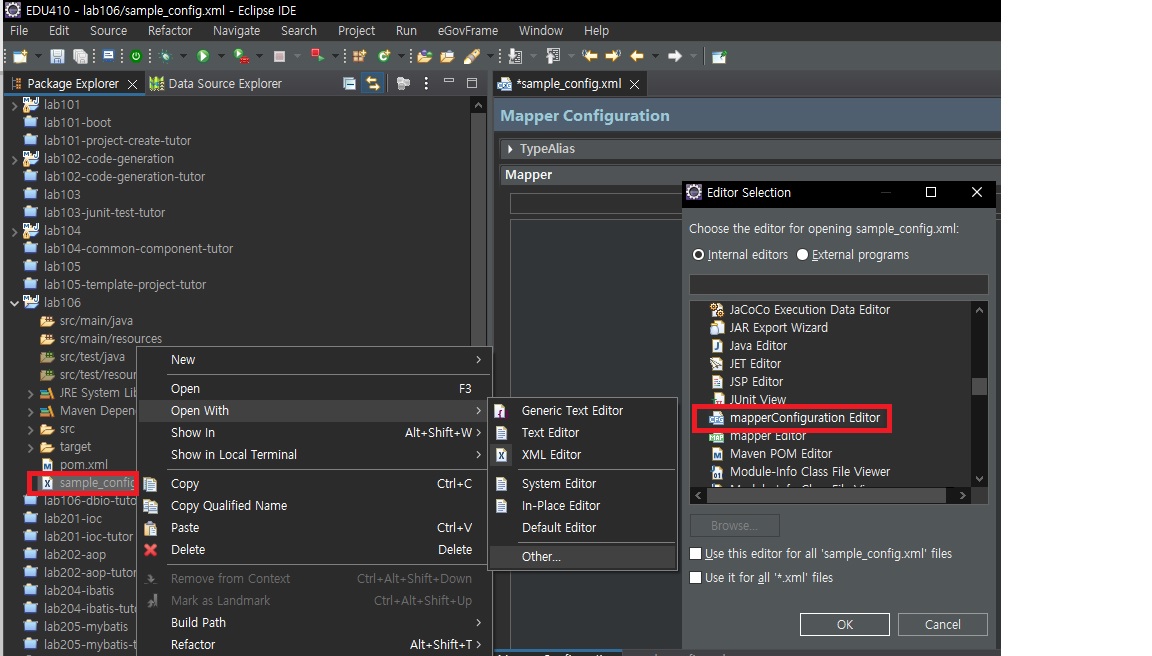Click Cancel in Editor Selection dialog
The image size is (1152, 656).
click(x=943, y=624)
